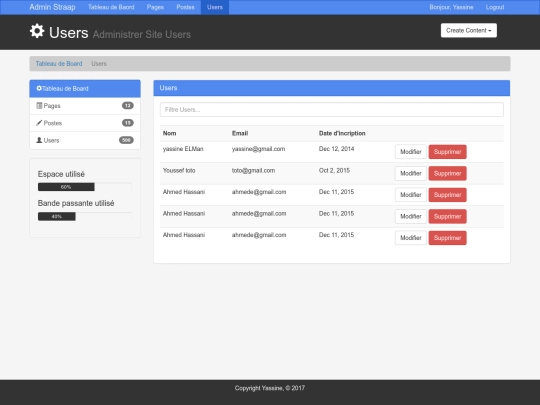Click Tableau de Board breadcrumb link
This screenshot has height=405, width=540.
coord(59,64)
